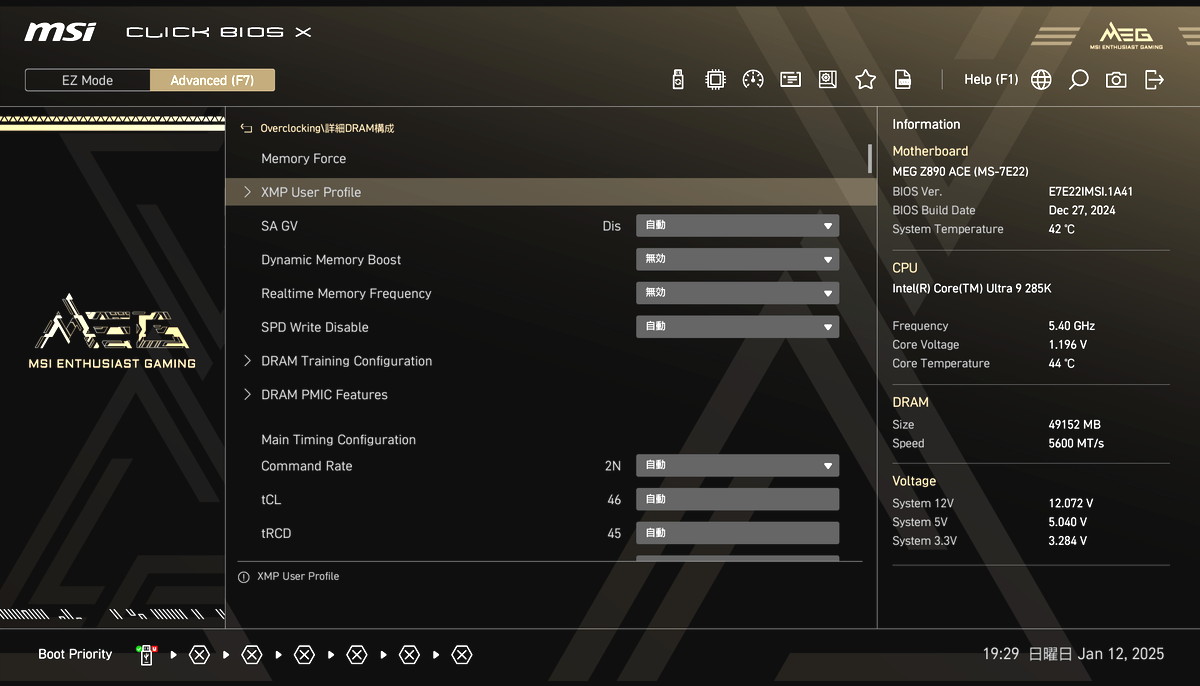
Task: Click the tCL label
Action: click(x=271, y=500)
